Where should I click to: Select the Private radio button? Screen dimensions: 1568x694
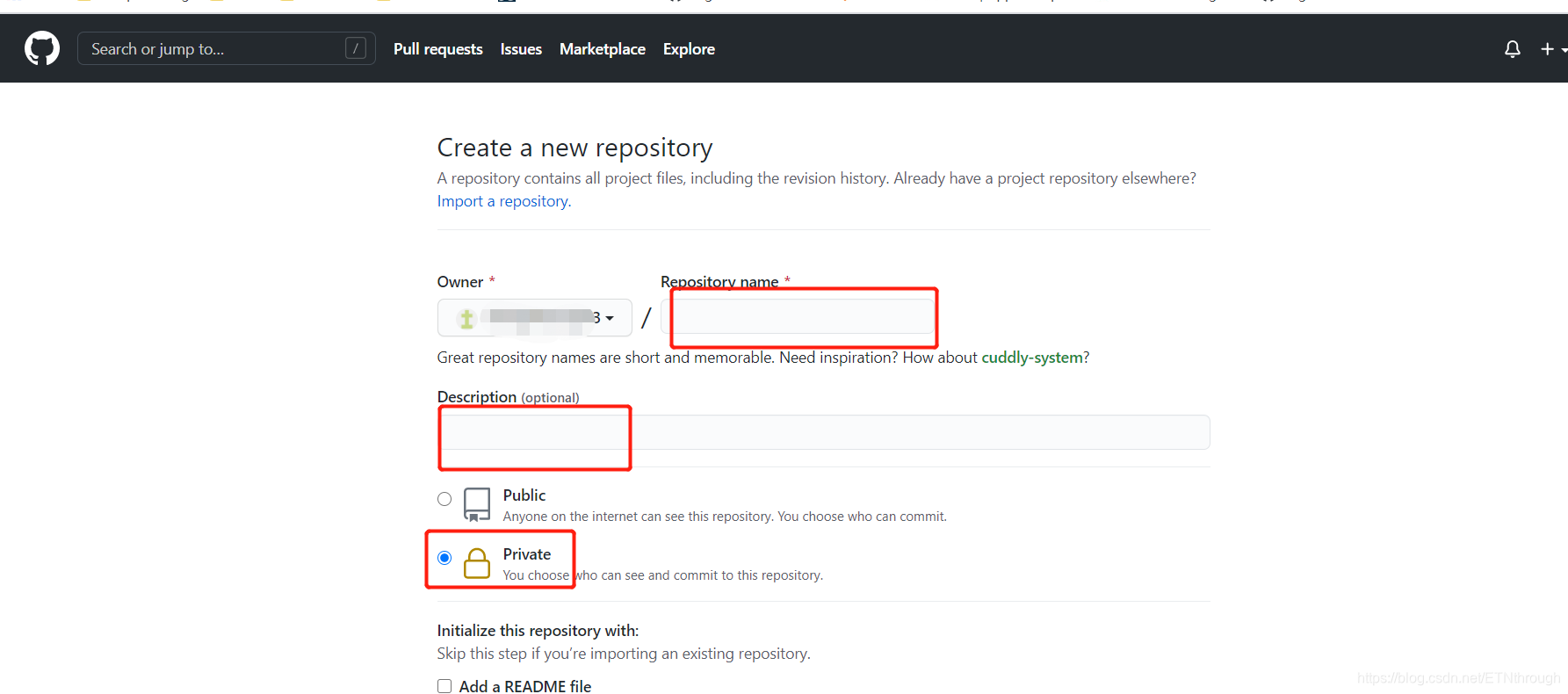click(444, 558)
